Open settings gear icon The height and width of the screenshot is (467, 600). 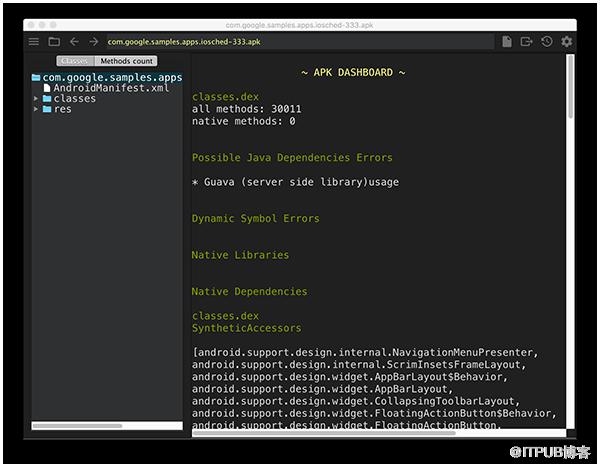click(x=567, y=41)
